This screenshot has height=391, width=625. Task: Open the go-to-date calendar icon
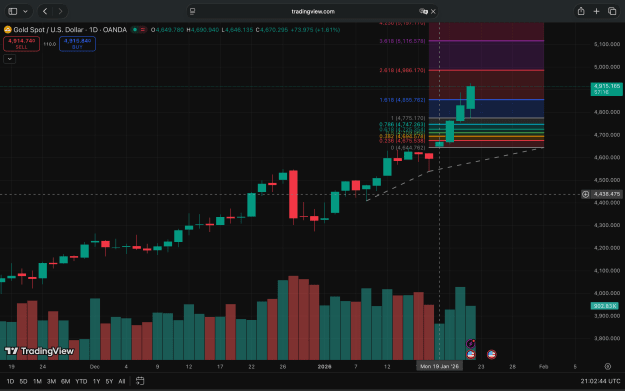140,381
